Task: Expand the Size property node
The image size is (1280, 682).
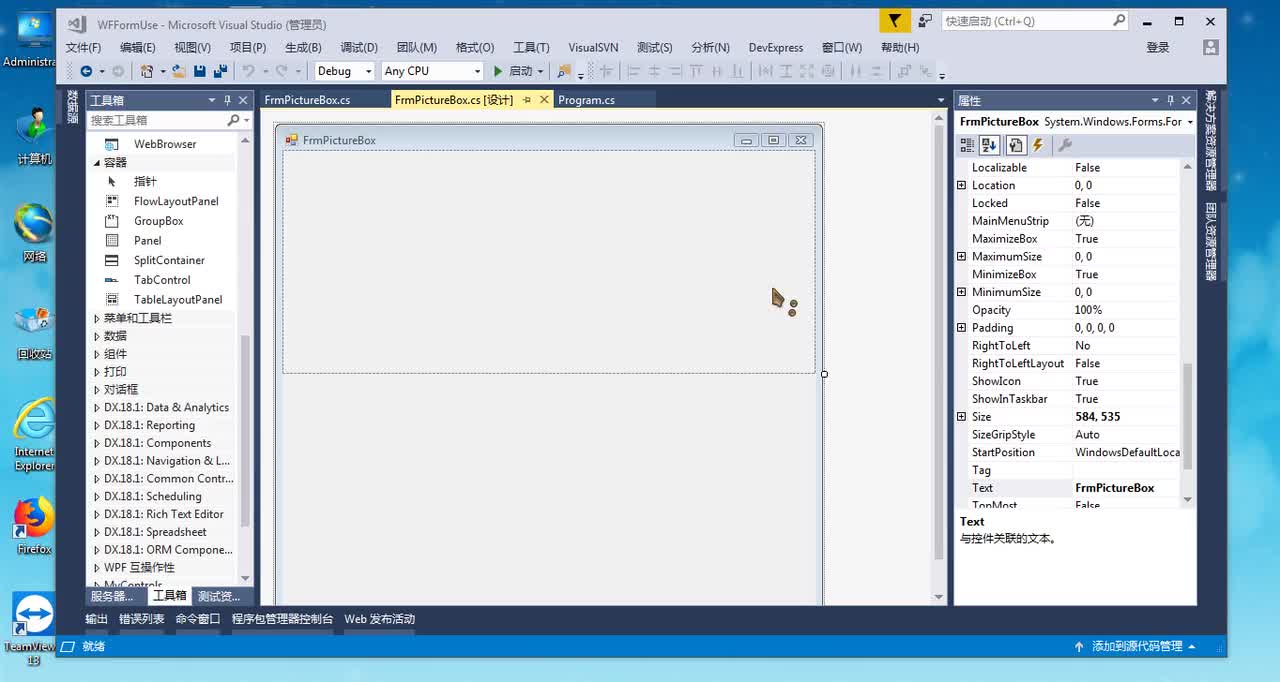Action: [x=962, y=417]
